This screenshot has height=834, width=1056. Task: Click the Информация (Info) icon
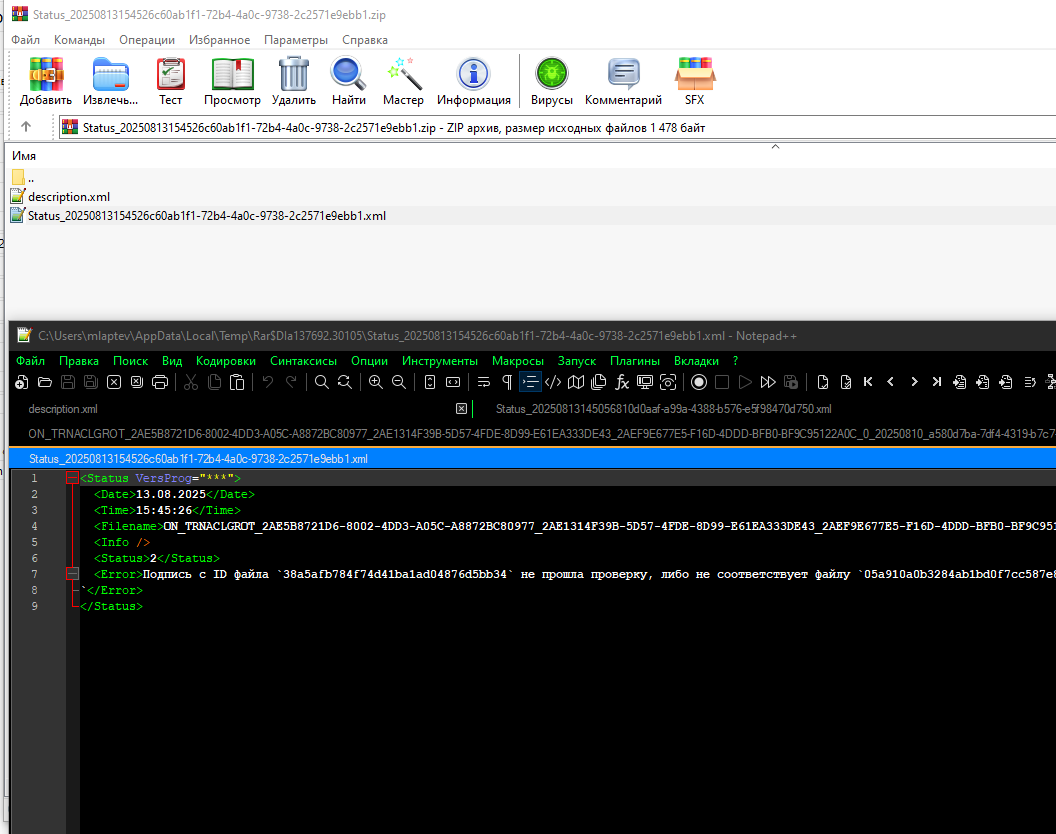[473, 74]
